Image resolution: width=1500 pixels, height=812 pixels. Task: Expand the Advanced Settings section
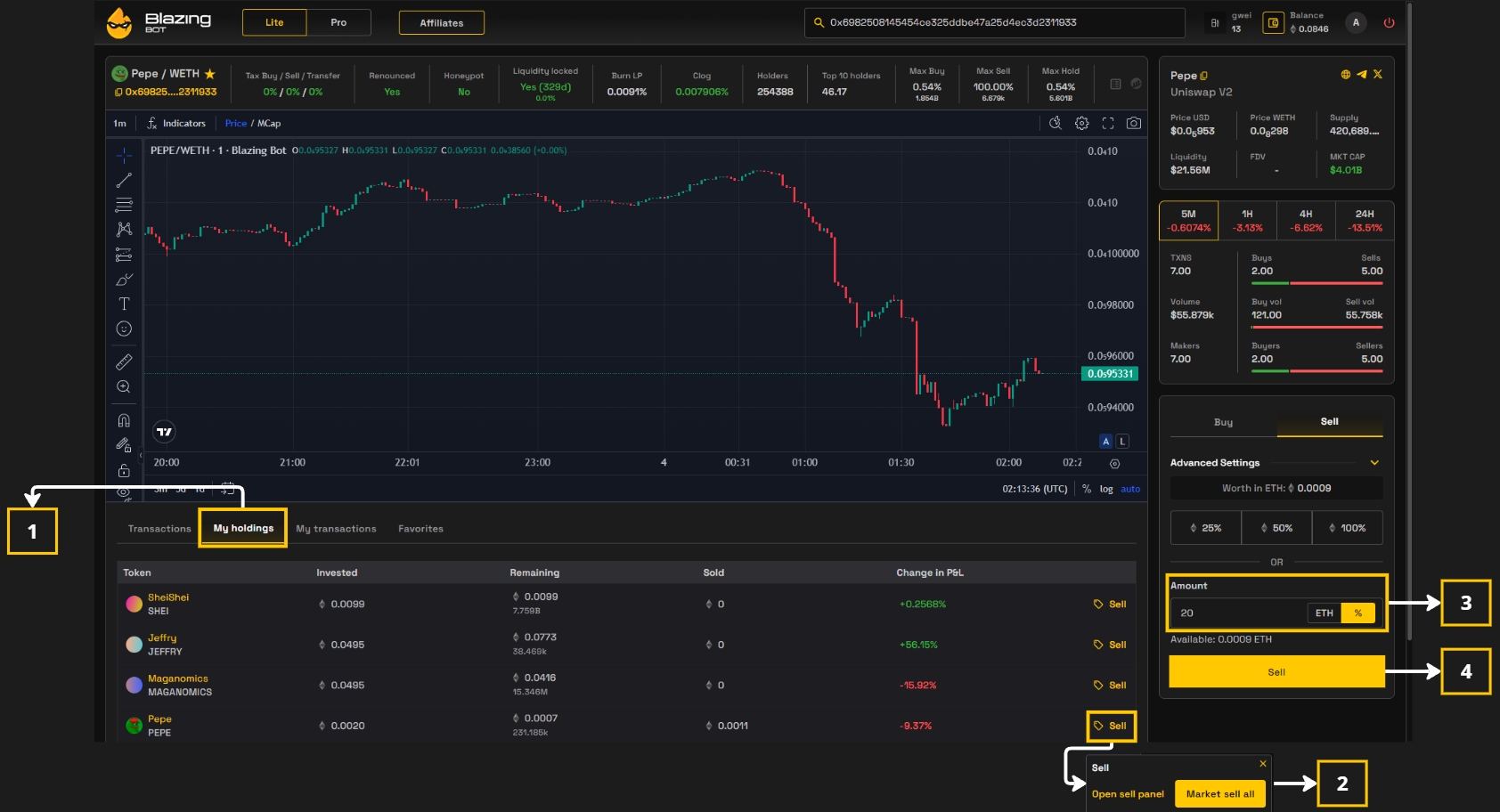click(1374, 463)
